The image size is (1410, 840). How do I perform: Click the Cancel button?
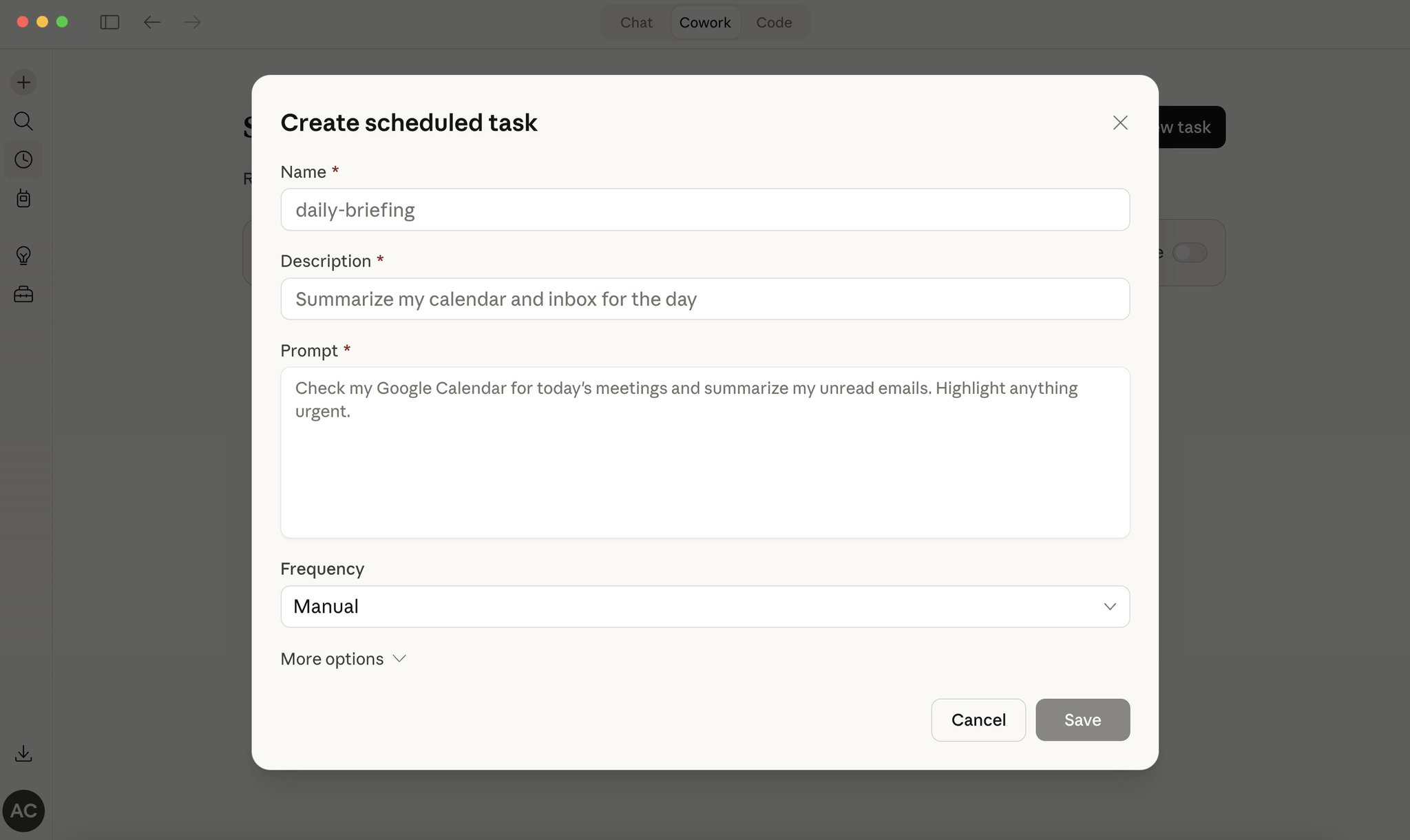(x=978, y=720)
